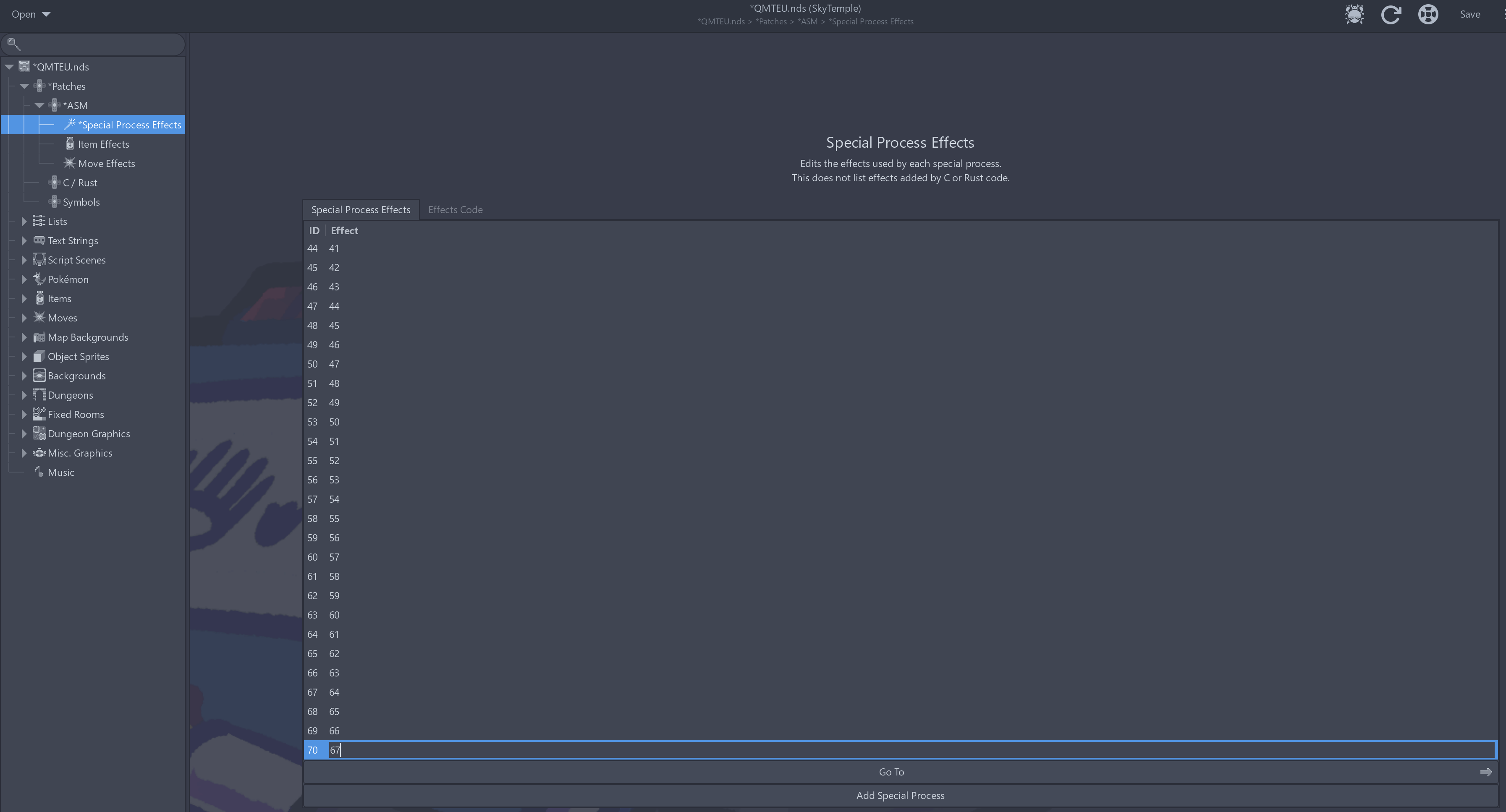Switch to the Effects Code tab

coord(455,210)
